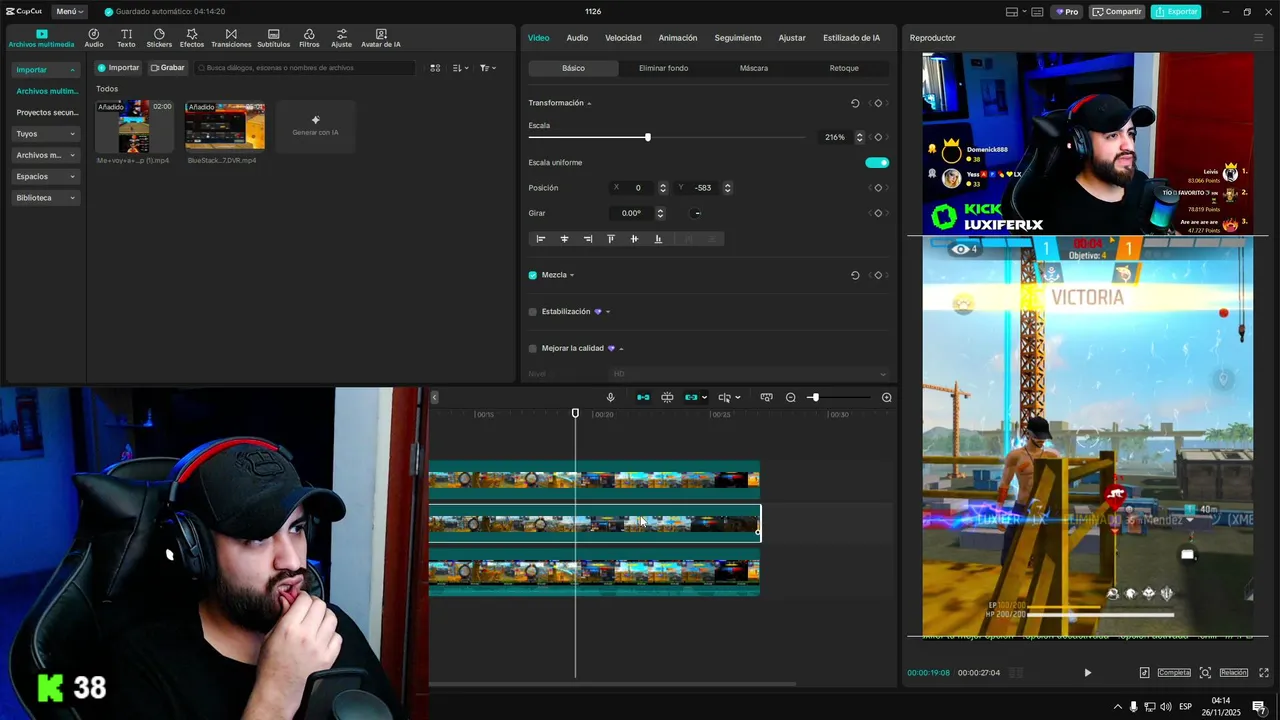
Task: Enable the Estabilización checkbox
Action: pyautogui.click(x=532, y=312)
